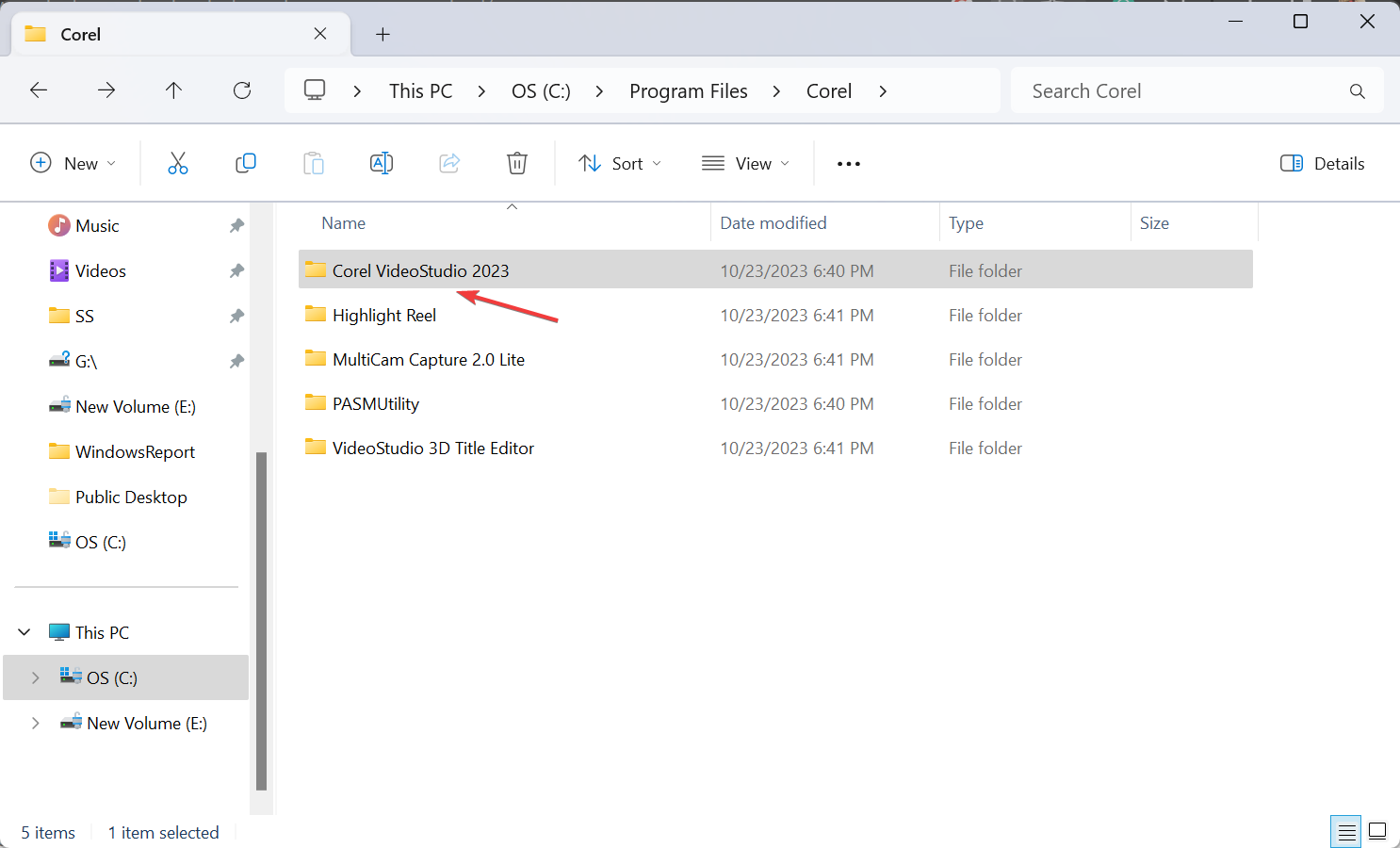Image resolution: width=1400 pixels, height=848 pixels.
Task: Expand OS (C:) in navigation tree
Action: point(36,677)
